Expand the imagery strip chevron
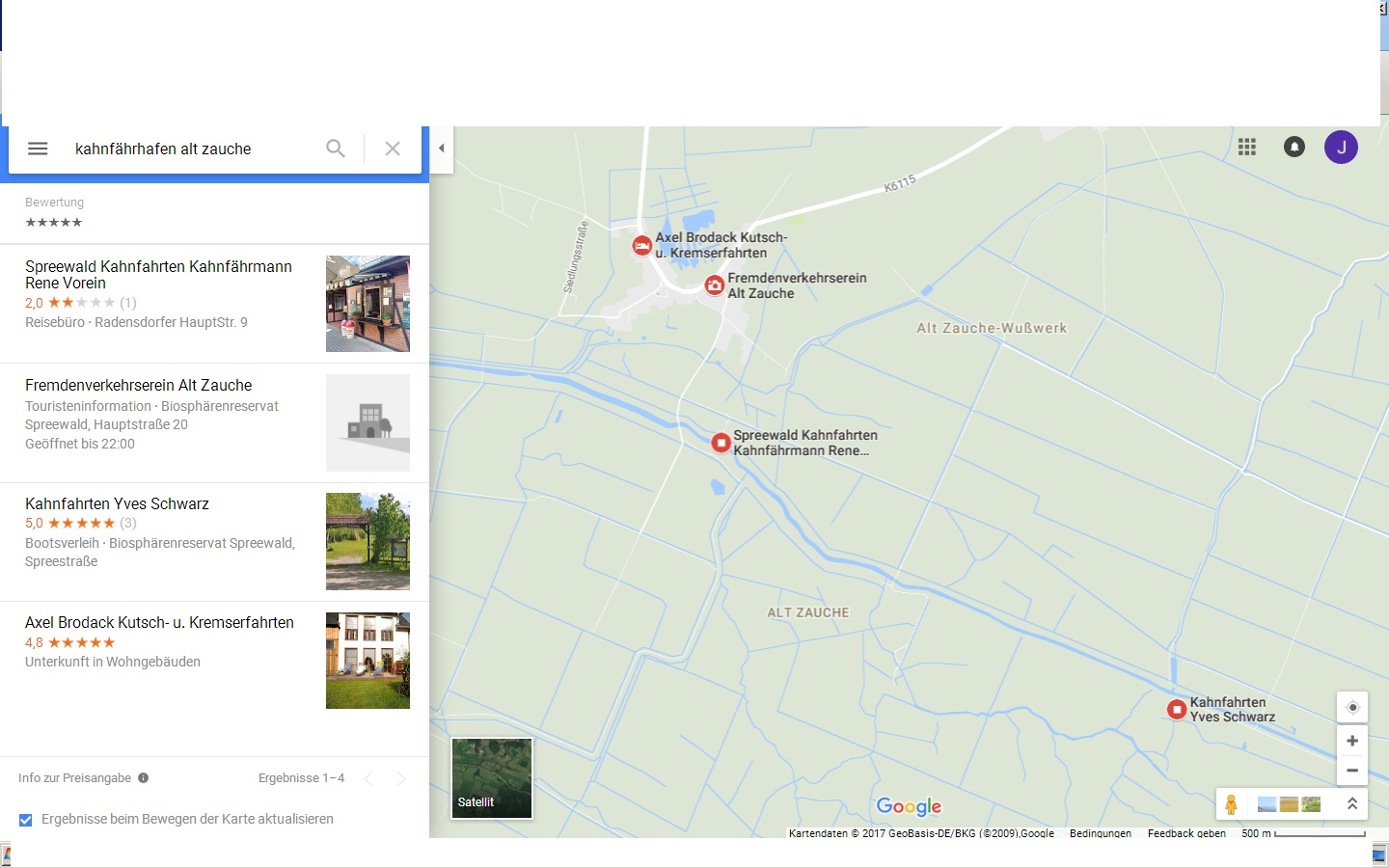Image resolution: width=1389 pixels, height=868 pixels. 1352,803
